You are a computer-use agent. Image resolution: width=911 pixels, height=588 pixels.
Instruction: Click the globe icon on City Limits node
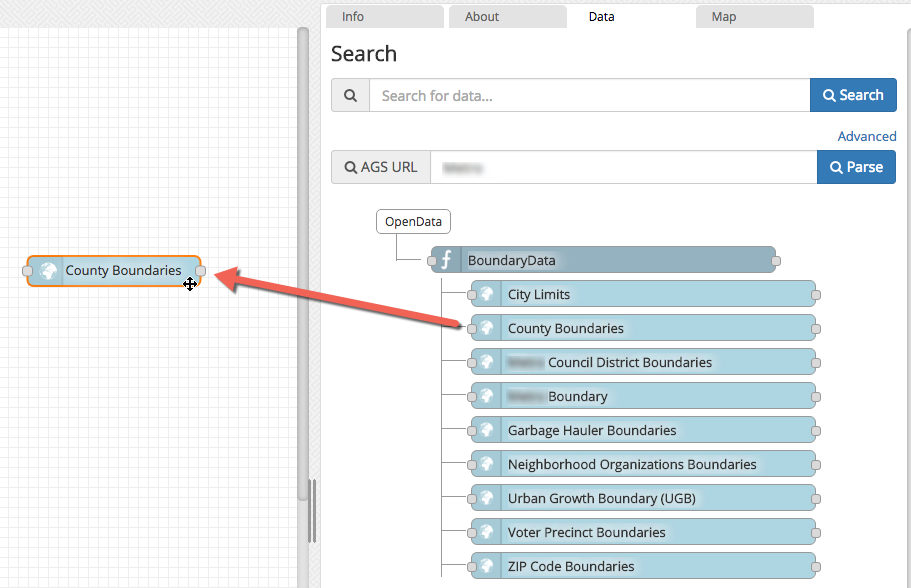click(x=486, y=294)
